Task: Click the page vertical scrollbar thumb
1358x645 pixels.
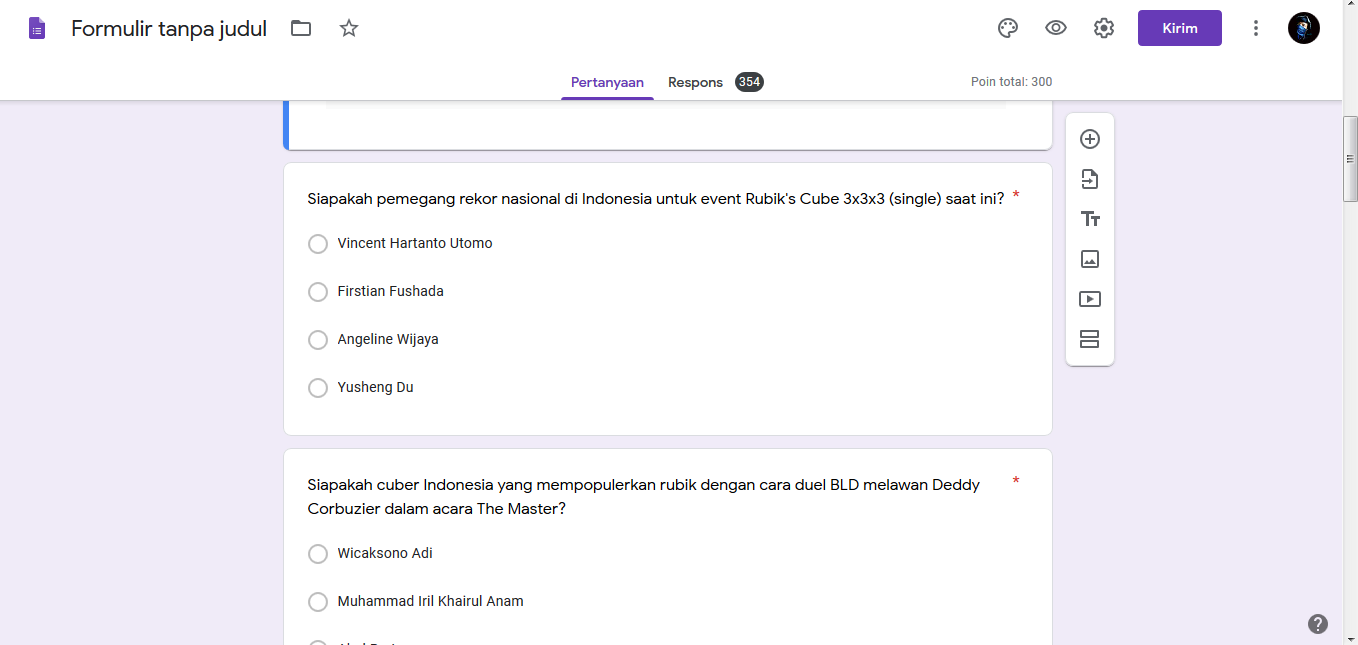Action: coord(1350,159)
